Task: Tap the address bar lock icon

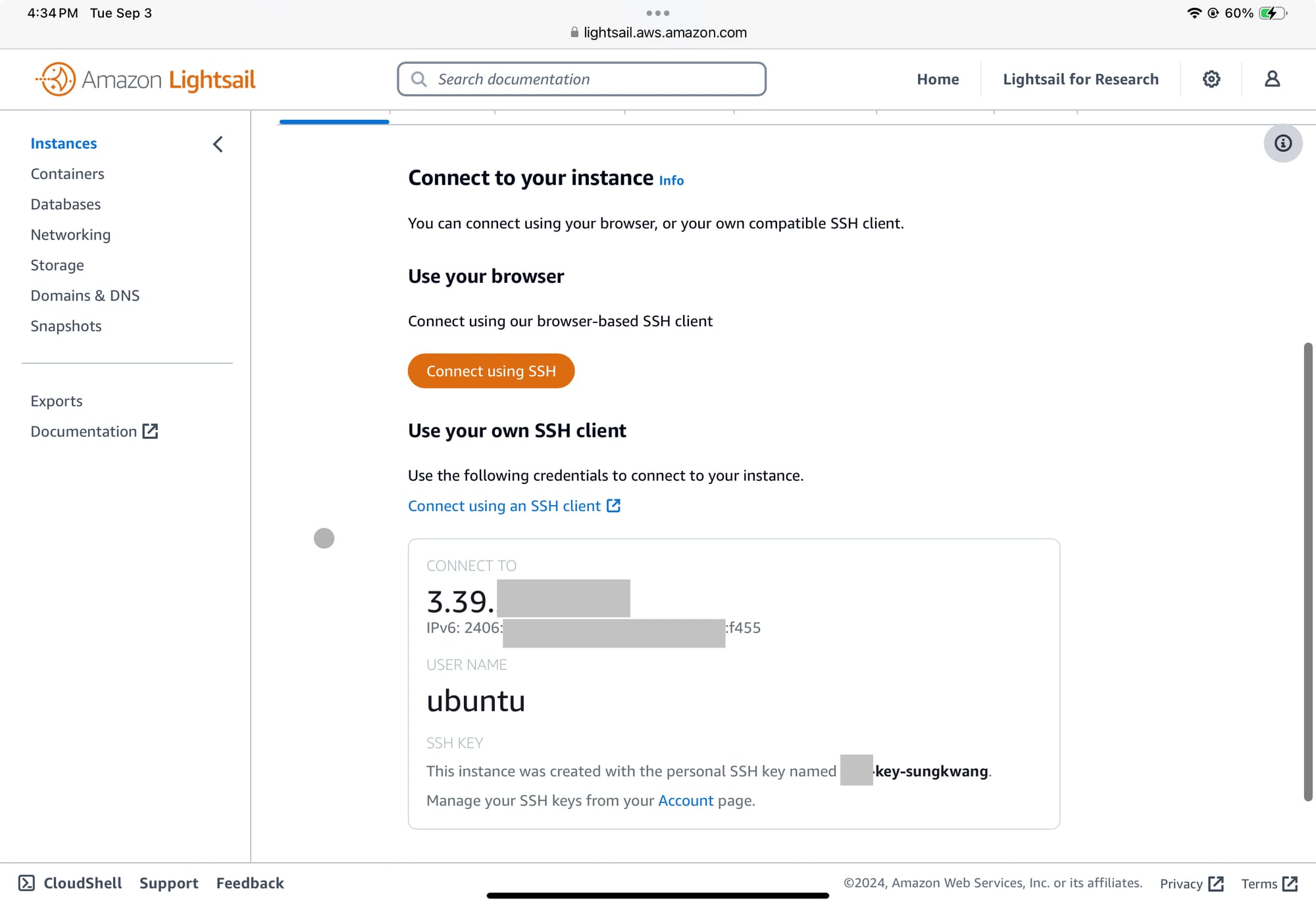Action: (574, 32)
